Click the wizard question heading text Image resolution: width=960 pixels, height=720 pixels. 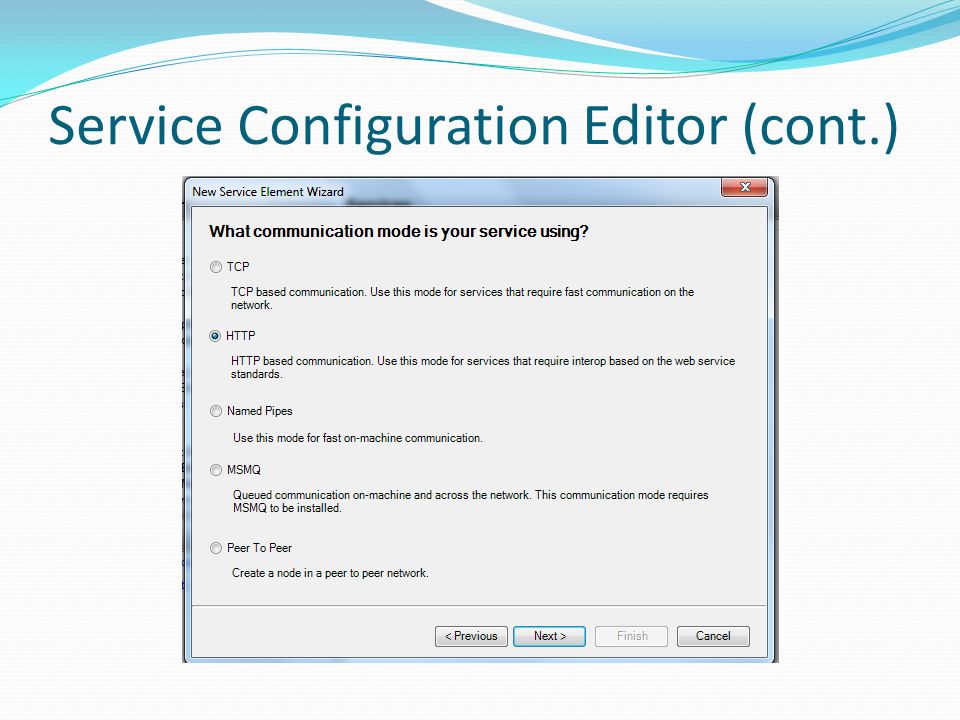coord(399,231)
